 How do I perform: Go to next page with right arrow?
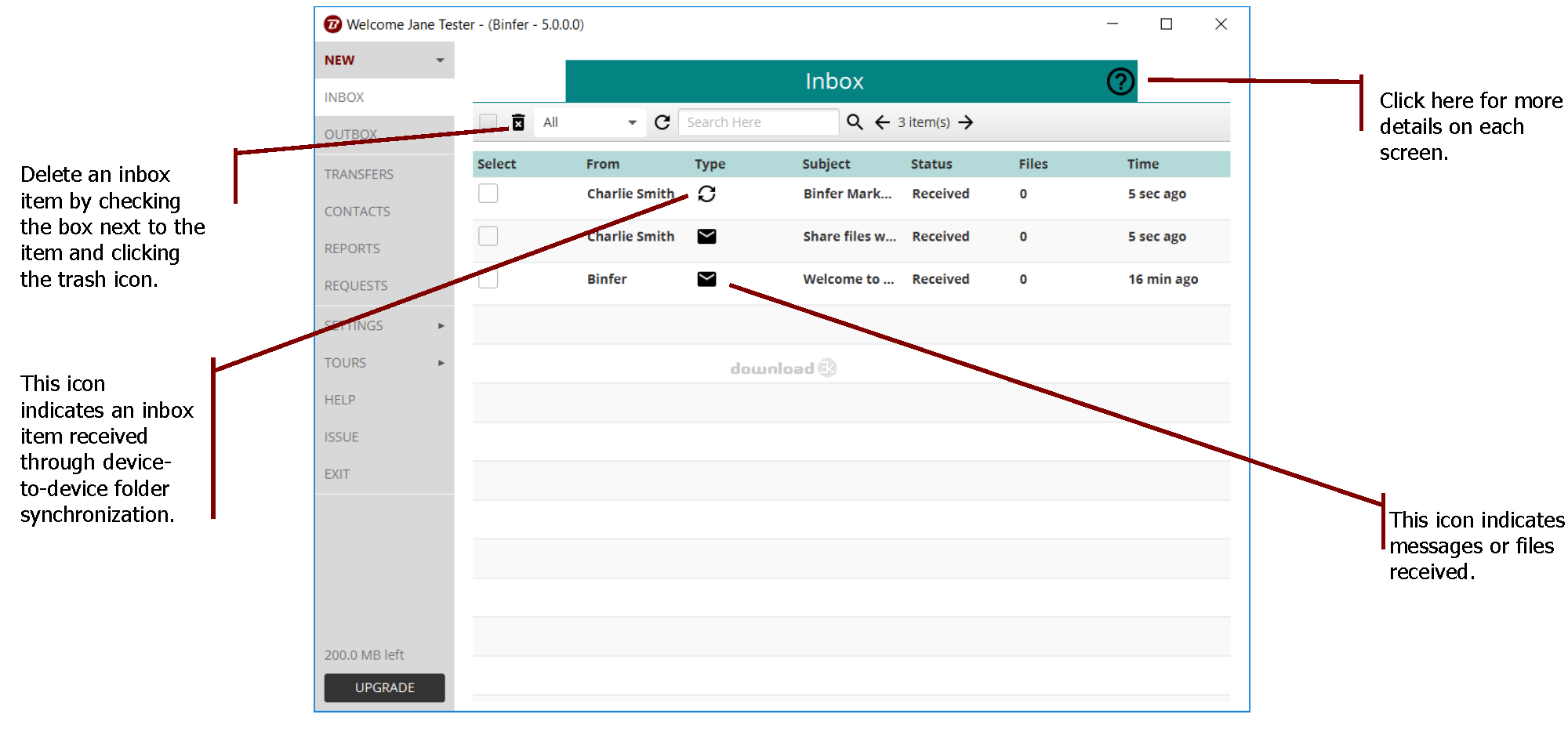click(966, 122)
